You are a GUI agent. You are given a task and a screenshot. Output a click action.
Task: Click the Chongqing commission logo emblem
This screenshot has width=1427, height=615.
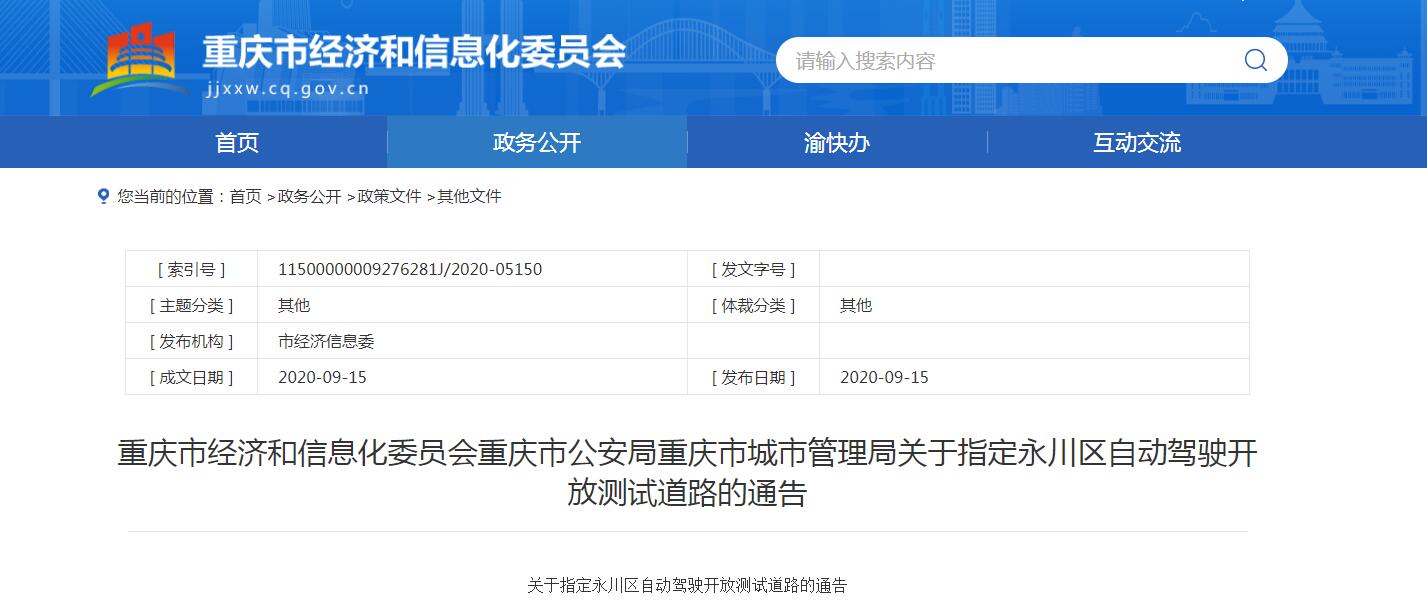pos(140,60)
